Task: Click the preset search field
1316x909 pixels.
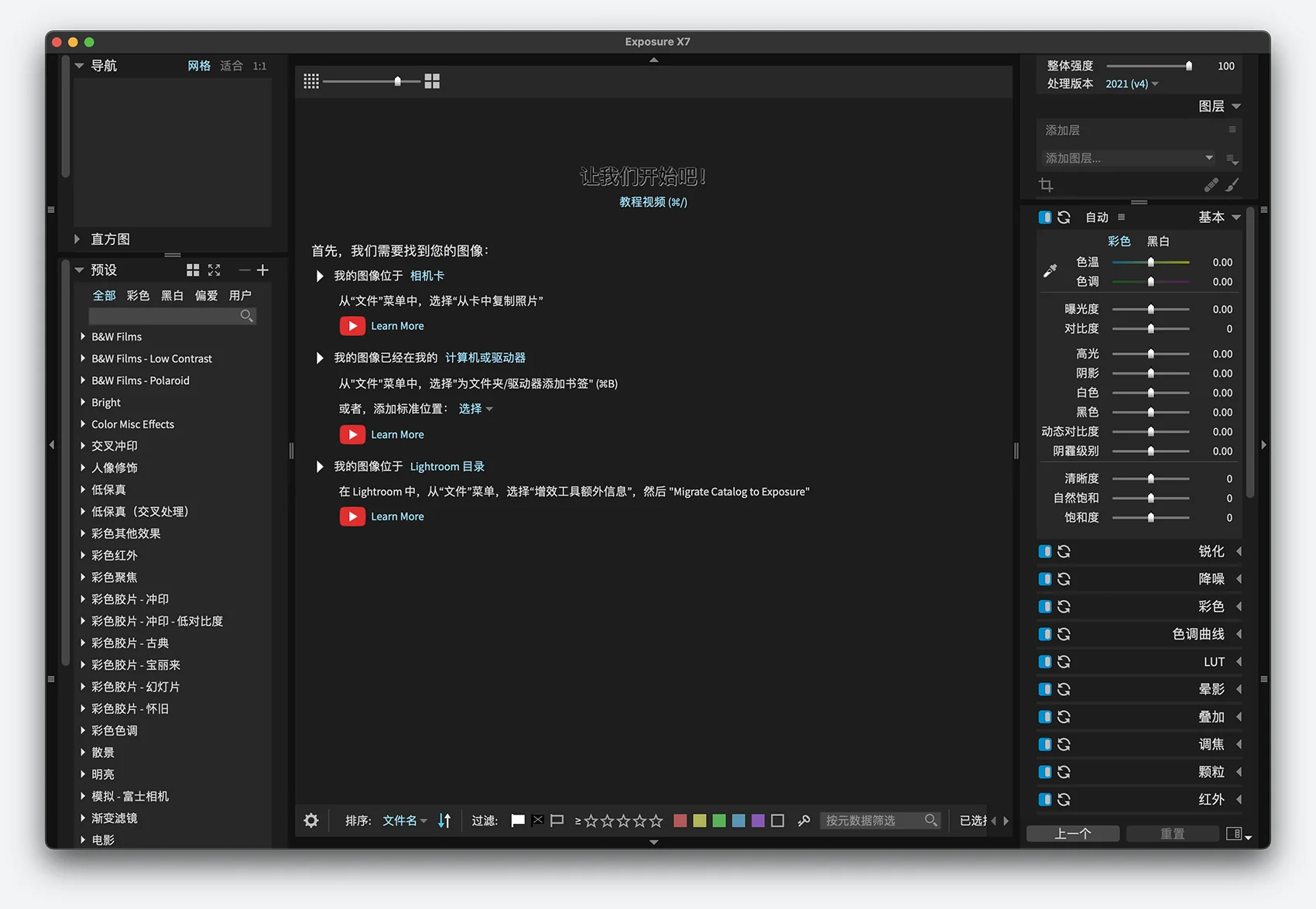Action: point(172,316)
